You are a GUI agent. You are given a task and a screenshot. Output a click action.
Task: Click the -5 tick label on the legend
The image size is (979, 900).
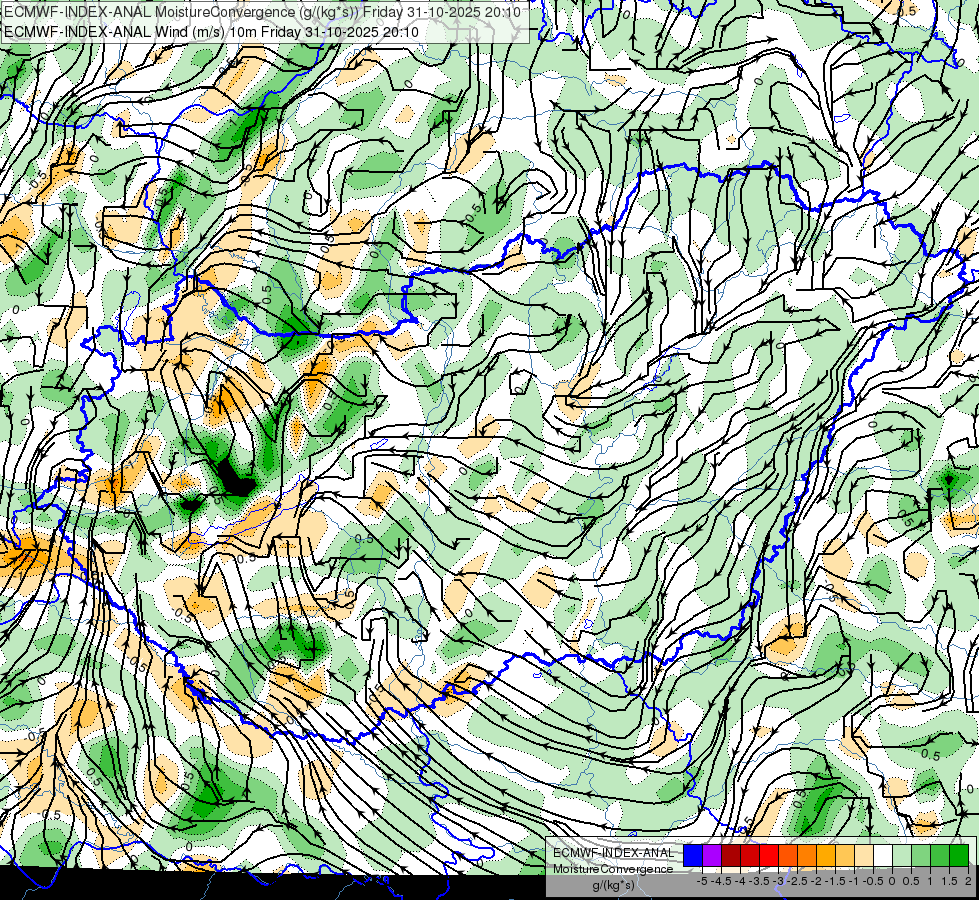702,881
